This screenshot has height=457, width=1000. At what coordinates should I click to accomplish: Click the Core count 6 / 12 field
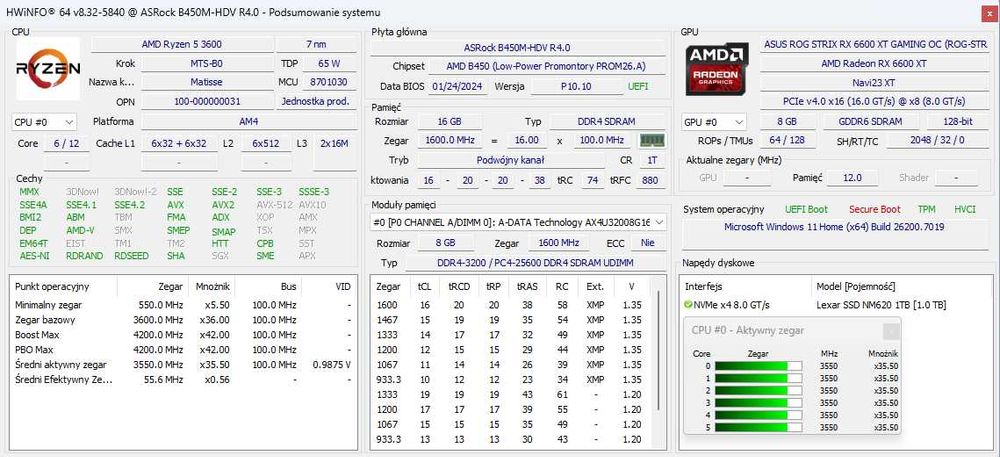pyautogui.click(x=66, y=143)
